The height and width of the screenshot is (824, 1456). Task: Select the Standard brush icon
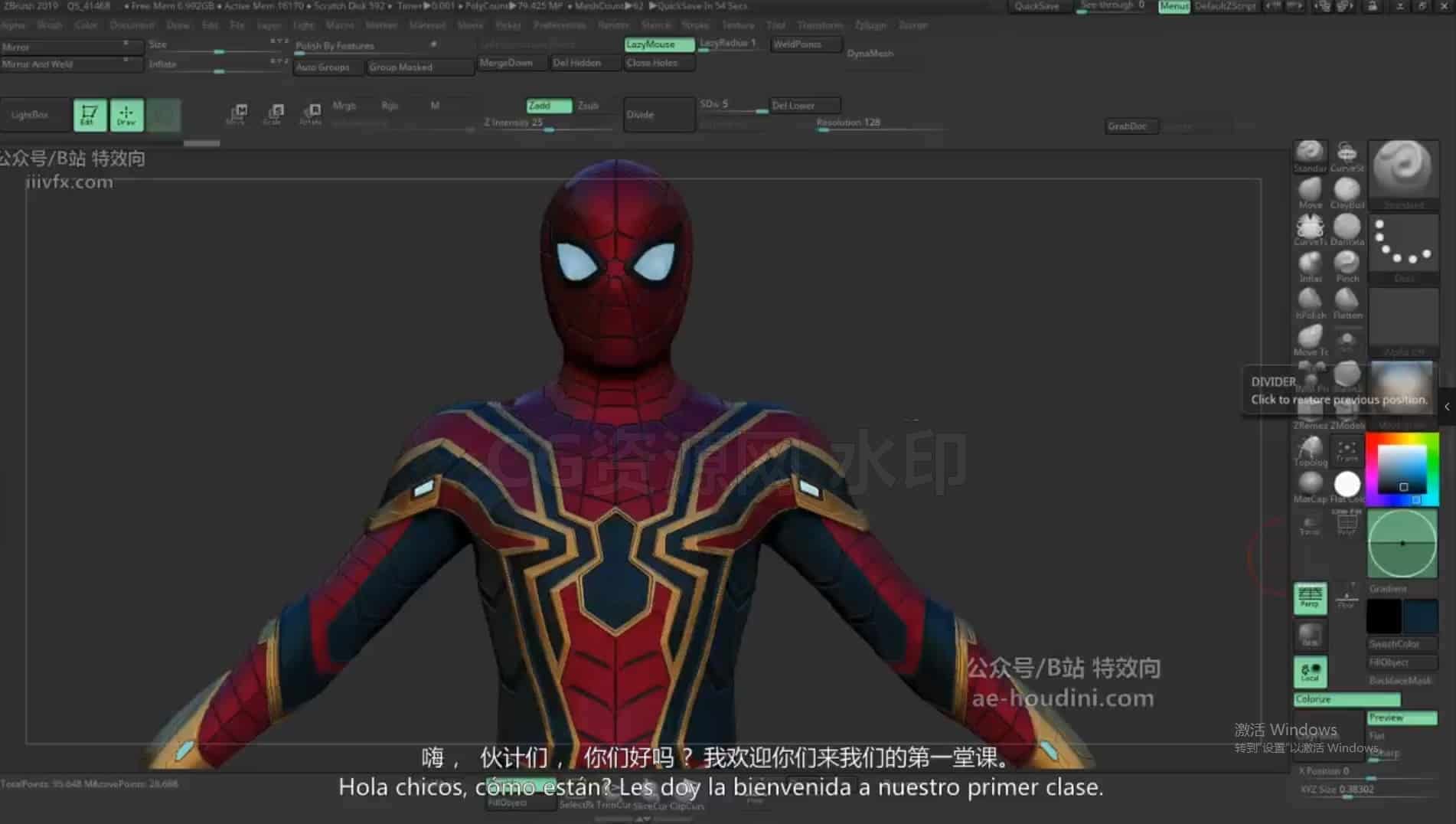tap(1310, 155)
